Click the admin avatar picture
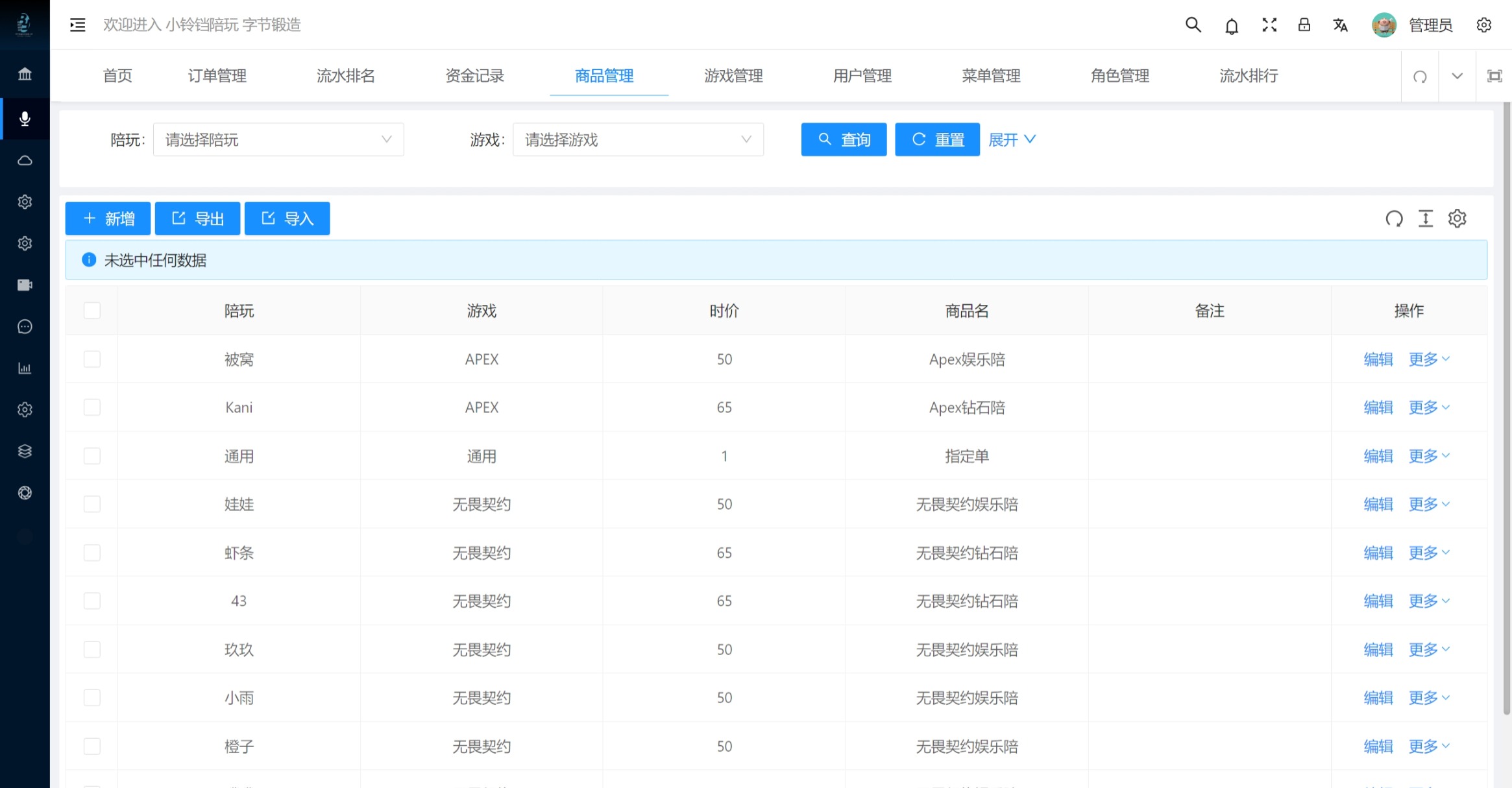This screenshot has width=1512, height=788. pos(1384,25)
